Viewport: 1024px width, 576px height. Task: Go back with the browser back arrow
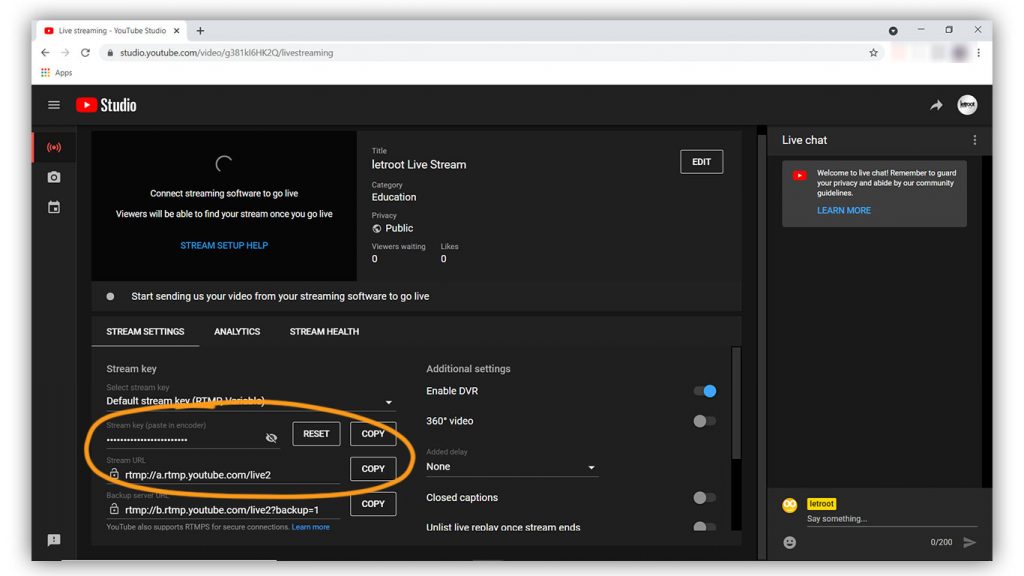point(45,52)
